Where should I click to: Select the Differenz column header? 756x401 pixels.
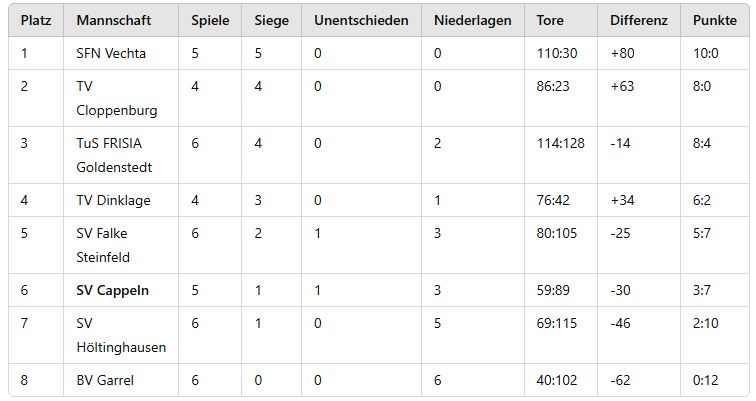point(638,20)
